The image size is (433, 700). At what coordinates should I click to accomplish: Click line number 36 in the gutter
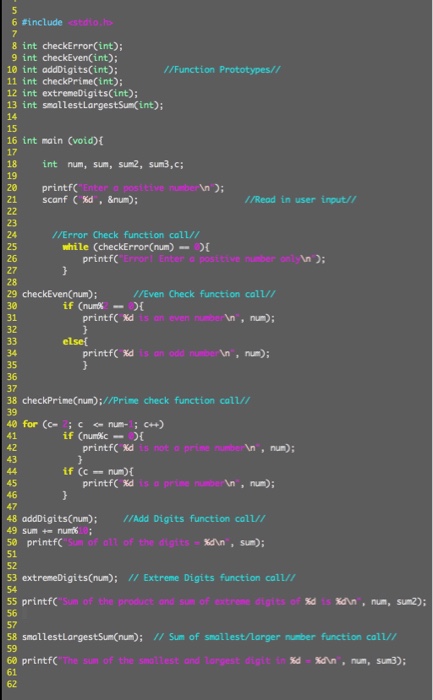point(12,377)
